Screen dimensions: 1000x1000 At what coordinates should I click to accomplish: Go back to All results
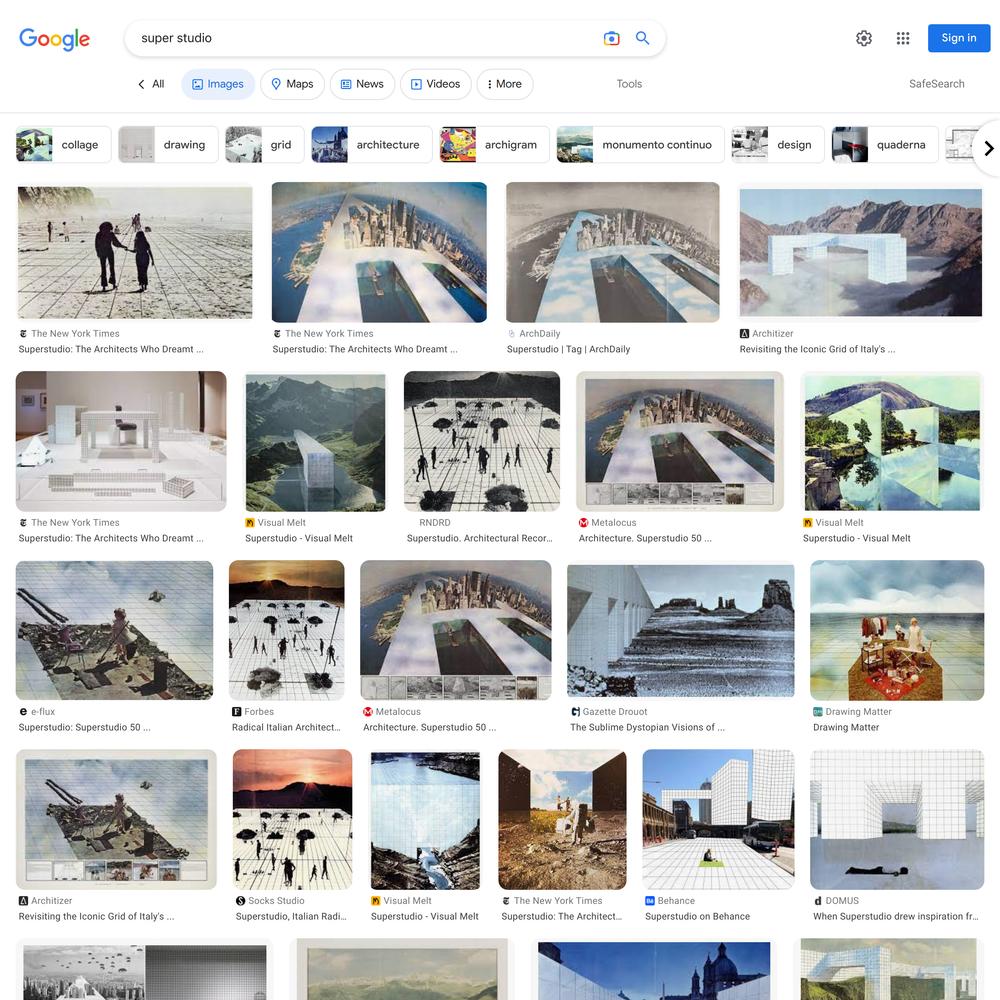(x=152, y=84)
